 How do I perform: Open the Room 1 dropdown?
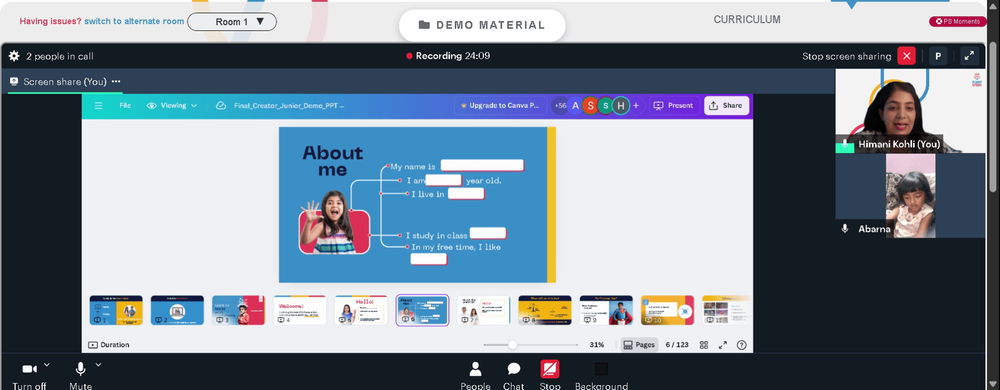[x=232, y=22]
